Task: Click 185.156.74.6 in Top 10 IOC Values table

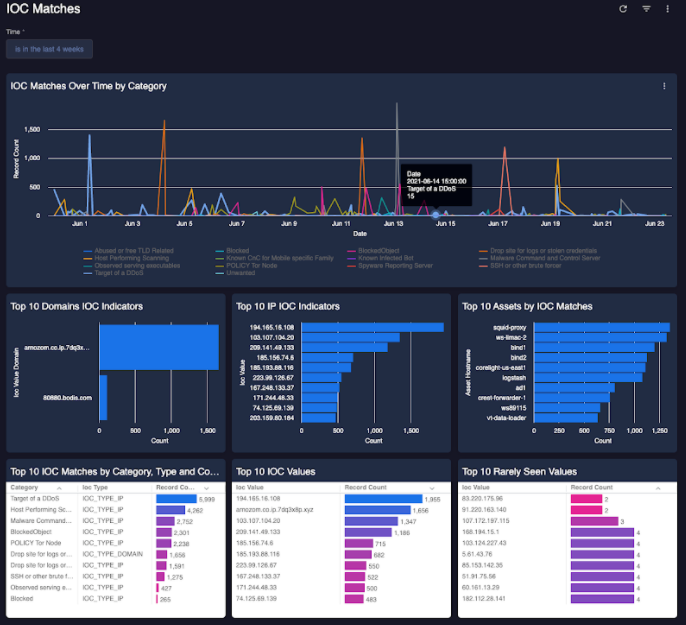Action: (x=255, y=543)
